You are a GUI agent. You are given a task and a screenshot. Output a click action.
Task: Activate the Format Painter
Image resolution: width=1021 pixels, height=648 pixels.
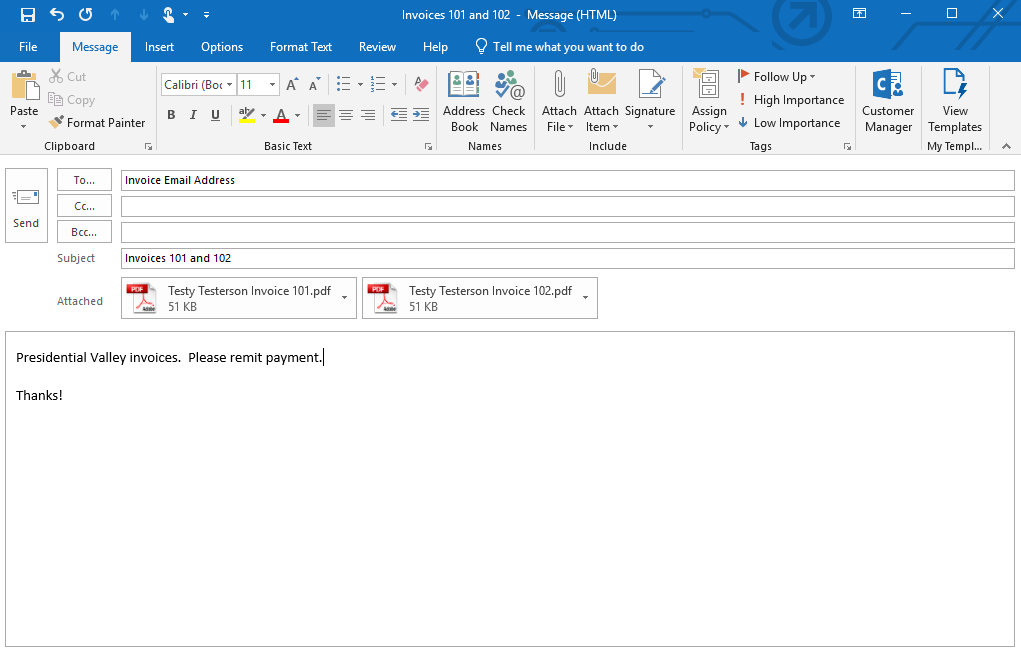(97, 122)
